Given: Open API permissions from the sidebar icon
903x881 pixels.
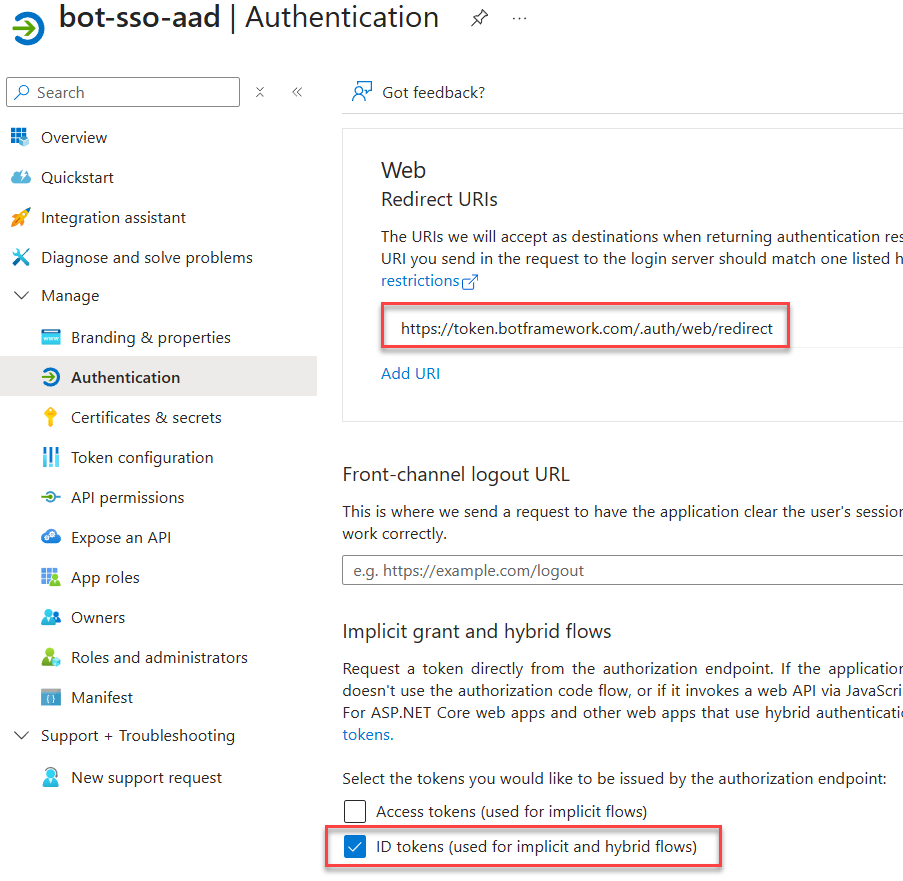Looking at the screenshot, I should [53, 497].
